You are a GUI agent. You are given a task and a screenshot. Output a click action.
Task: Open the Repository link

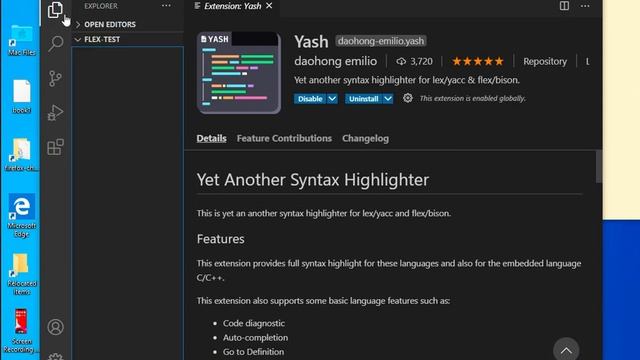tap(545, 62)
